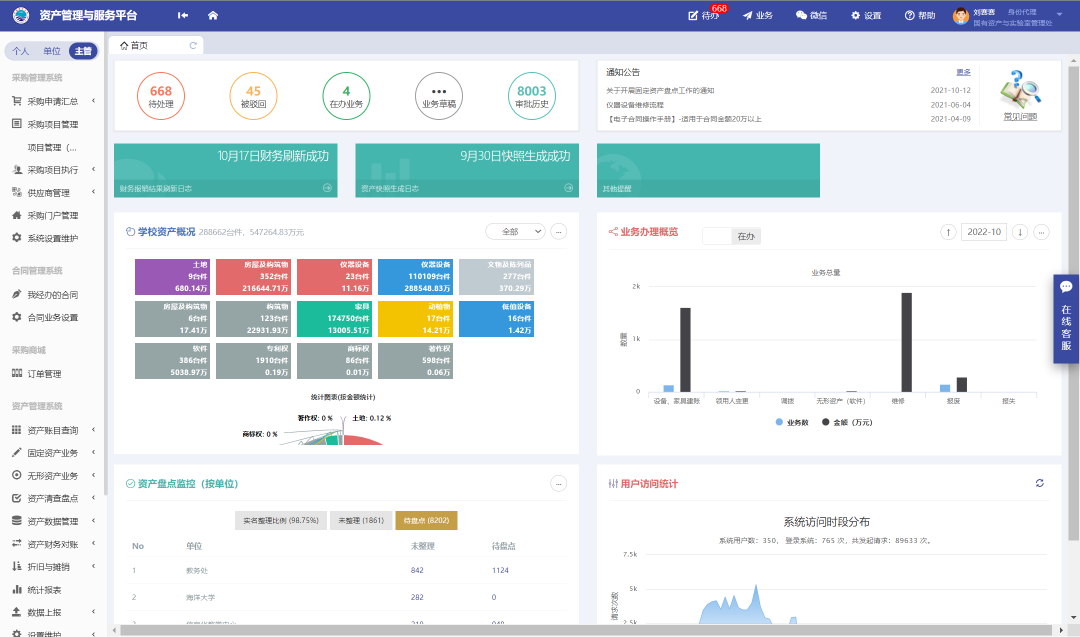The width and height of the screenshot is (1080, 637).
Task: Expand 采购申请汇总 in the sidebar
Action: tap(52, 101)
